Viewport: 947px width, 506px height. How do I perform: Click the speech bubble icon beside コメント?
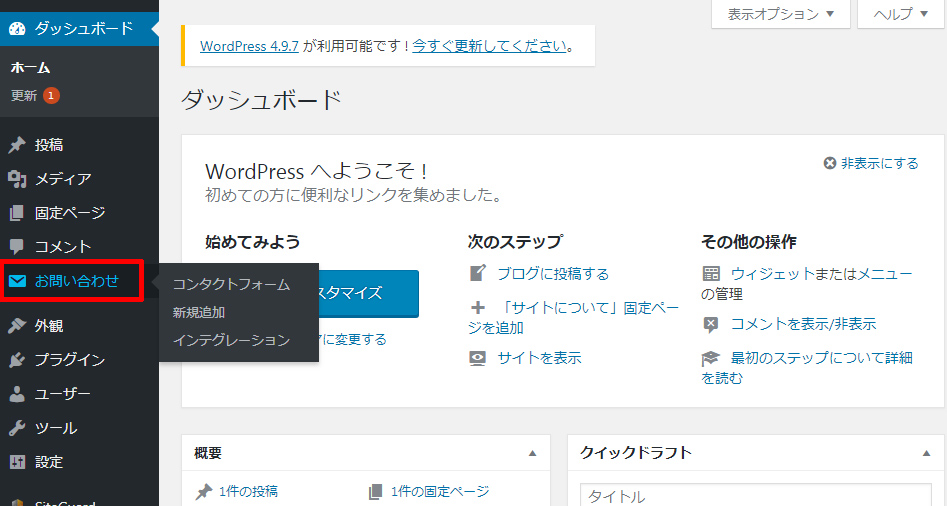[x=17, y=247]
